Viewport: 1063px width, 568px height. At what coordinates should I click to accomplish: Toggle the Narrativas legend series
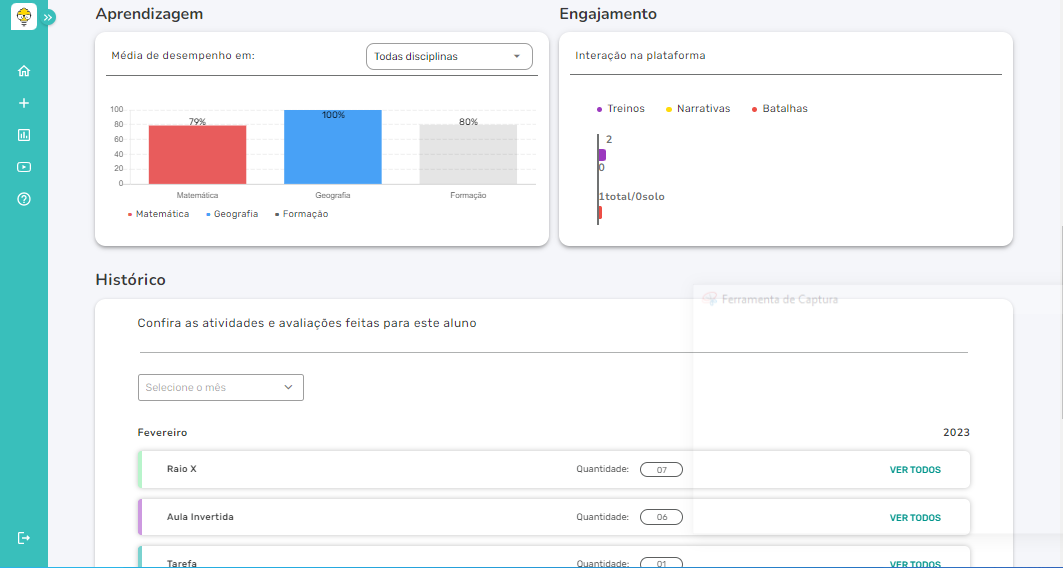698,109
